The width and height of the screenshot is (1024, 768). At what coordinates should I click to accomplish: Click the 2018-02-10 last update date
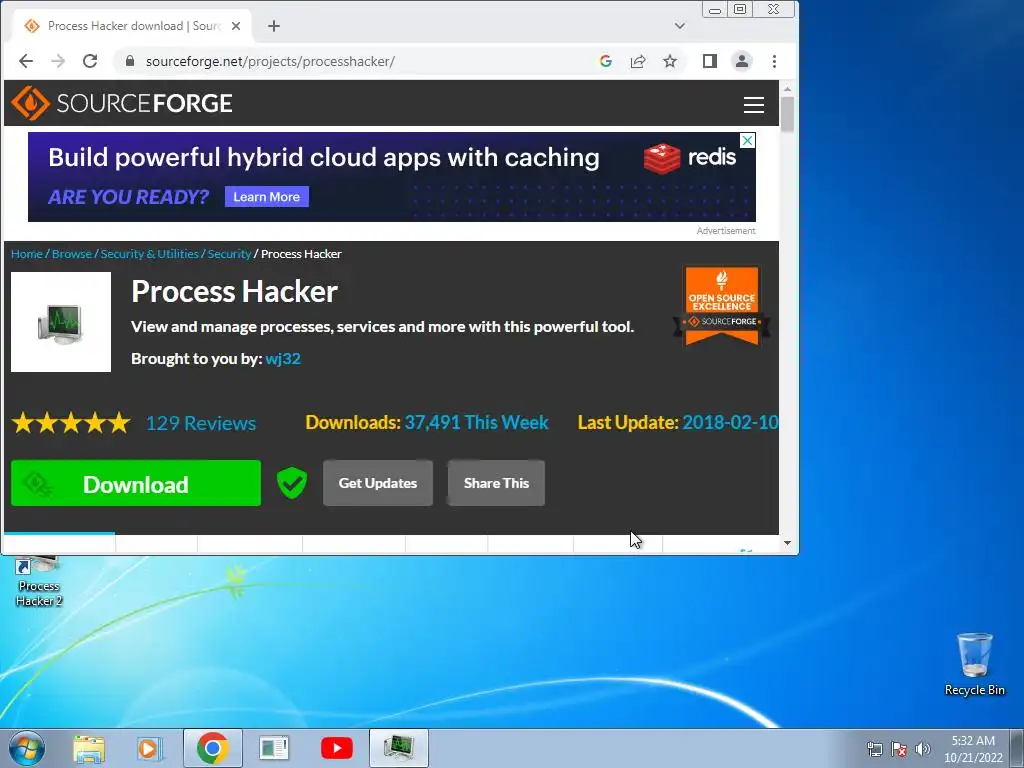click(x=730, y=423)
